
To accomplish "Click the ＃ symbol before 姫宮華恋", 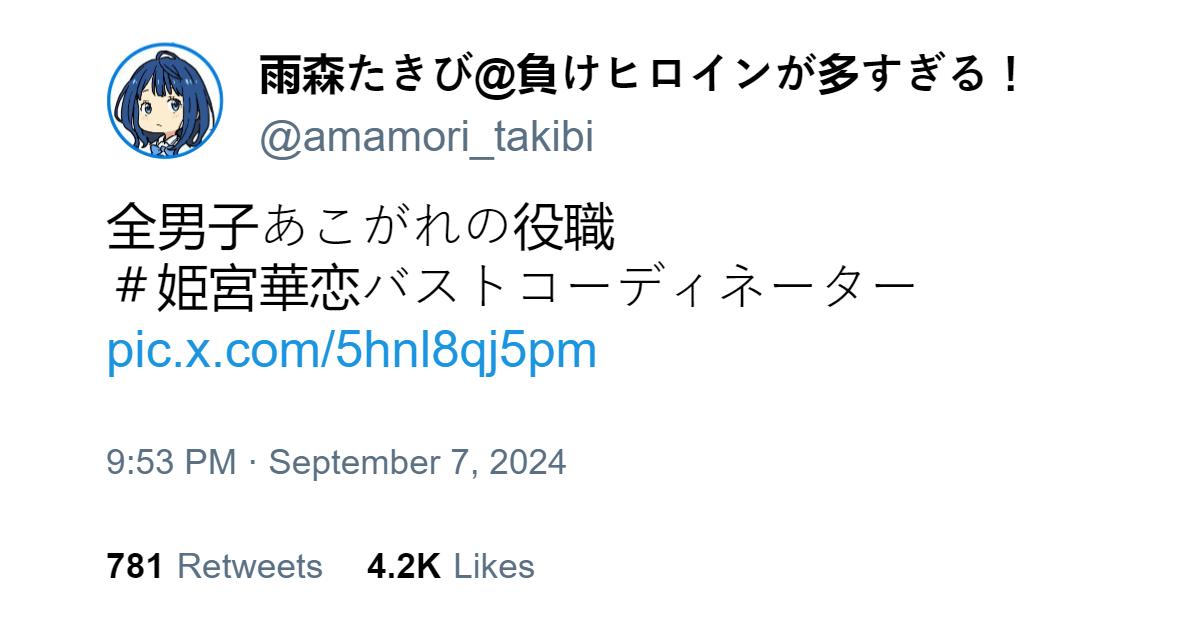I will point(132,289).
